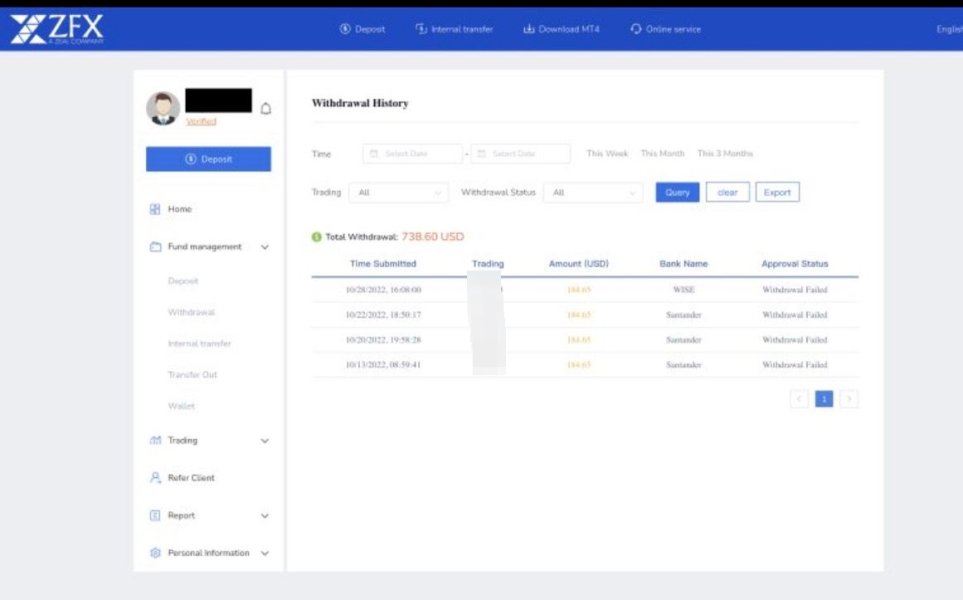Click Deposit in top navigation bar
This screenshot has width=963, height=600.
(362, 29)
